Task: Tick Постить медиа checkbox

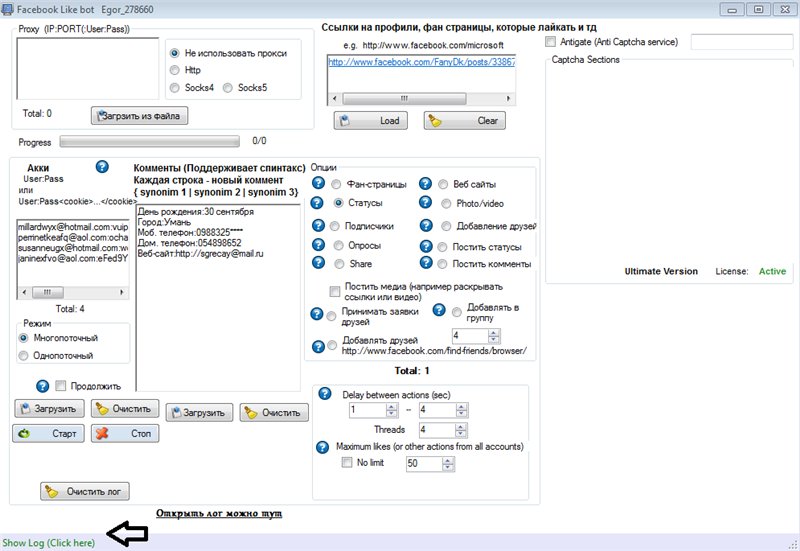Action: coord(334,291)
